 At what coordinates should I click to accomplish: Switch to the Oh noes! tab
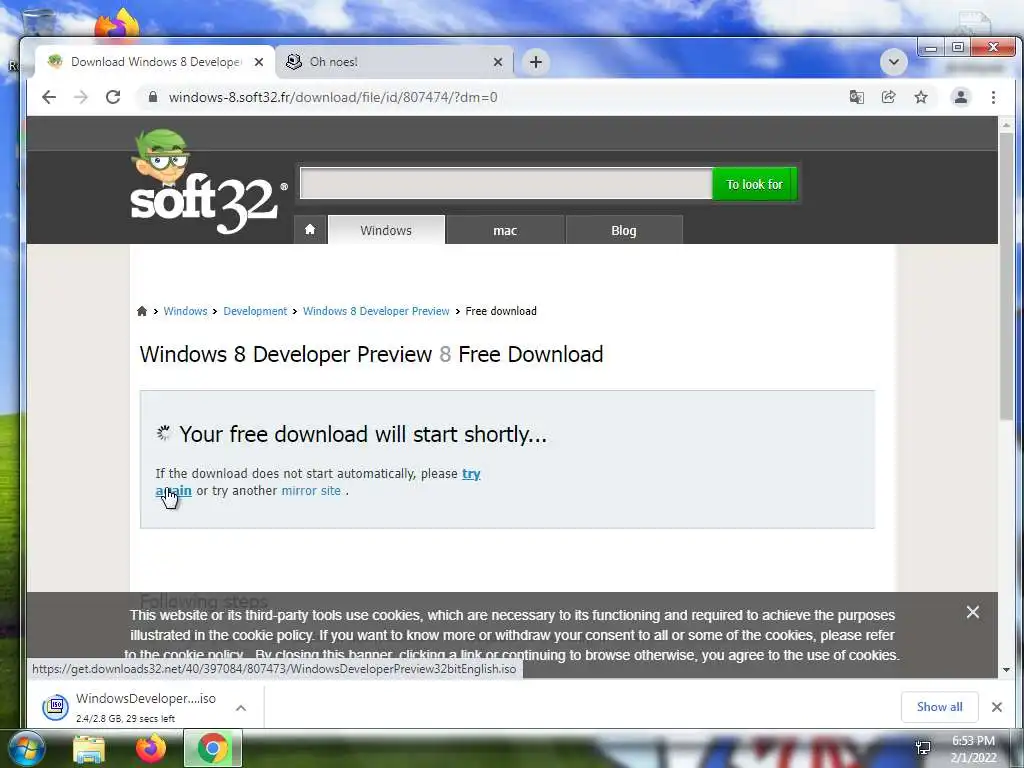[394, 62]
